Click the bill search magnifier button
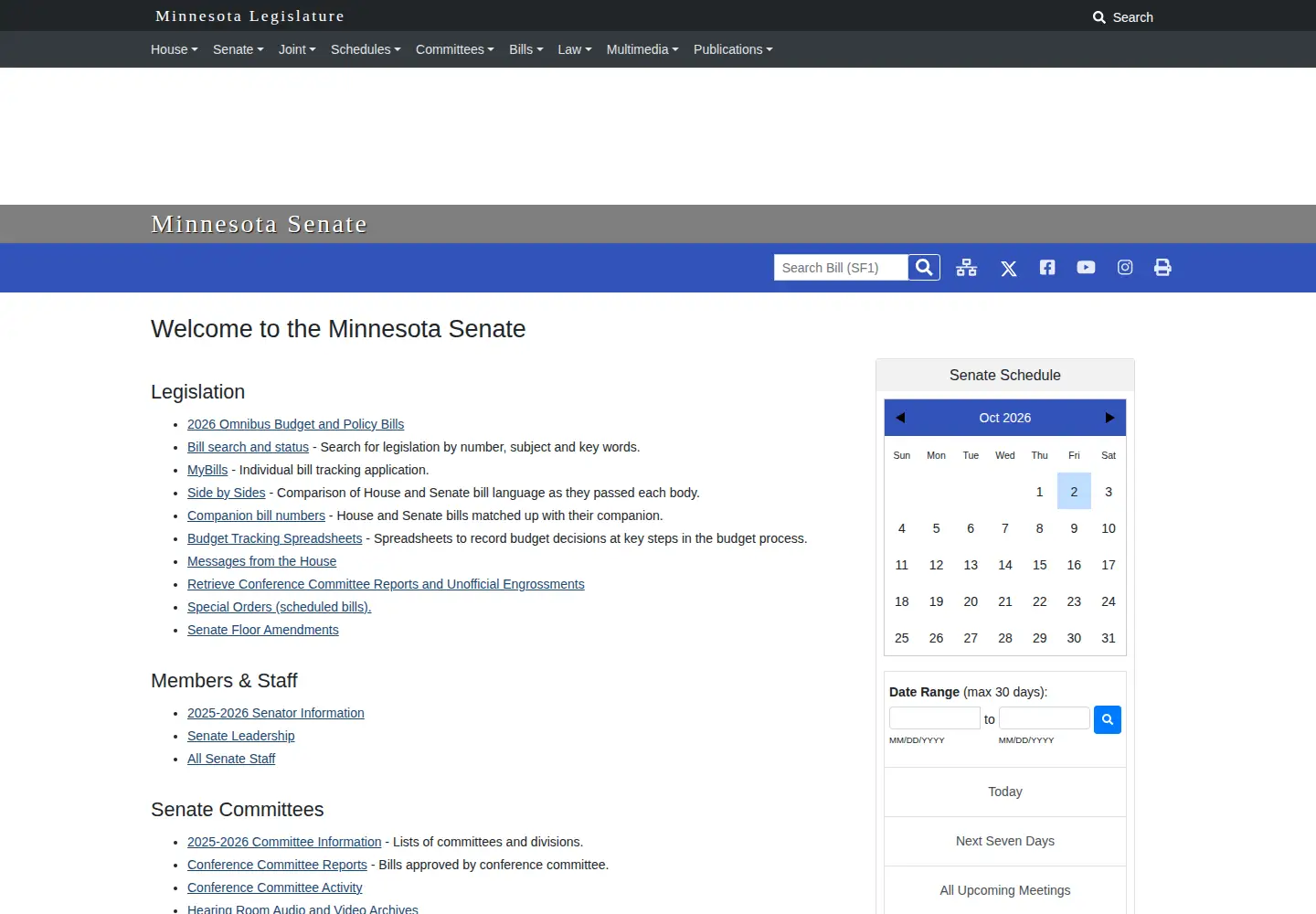This screenshot has width=1316, height=914. 924,267
